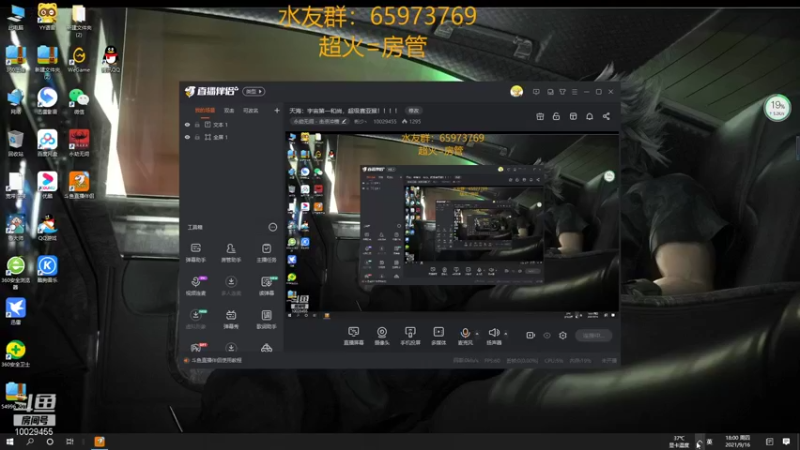This screenshot has height=450, width=800.
Task: Click the box icon between padlock and bell
Action: (573, 116)
